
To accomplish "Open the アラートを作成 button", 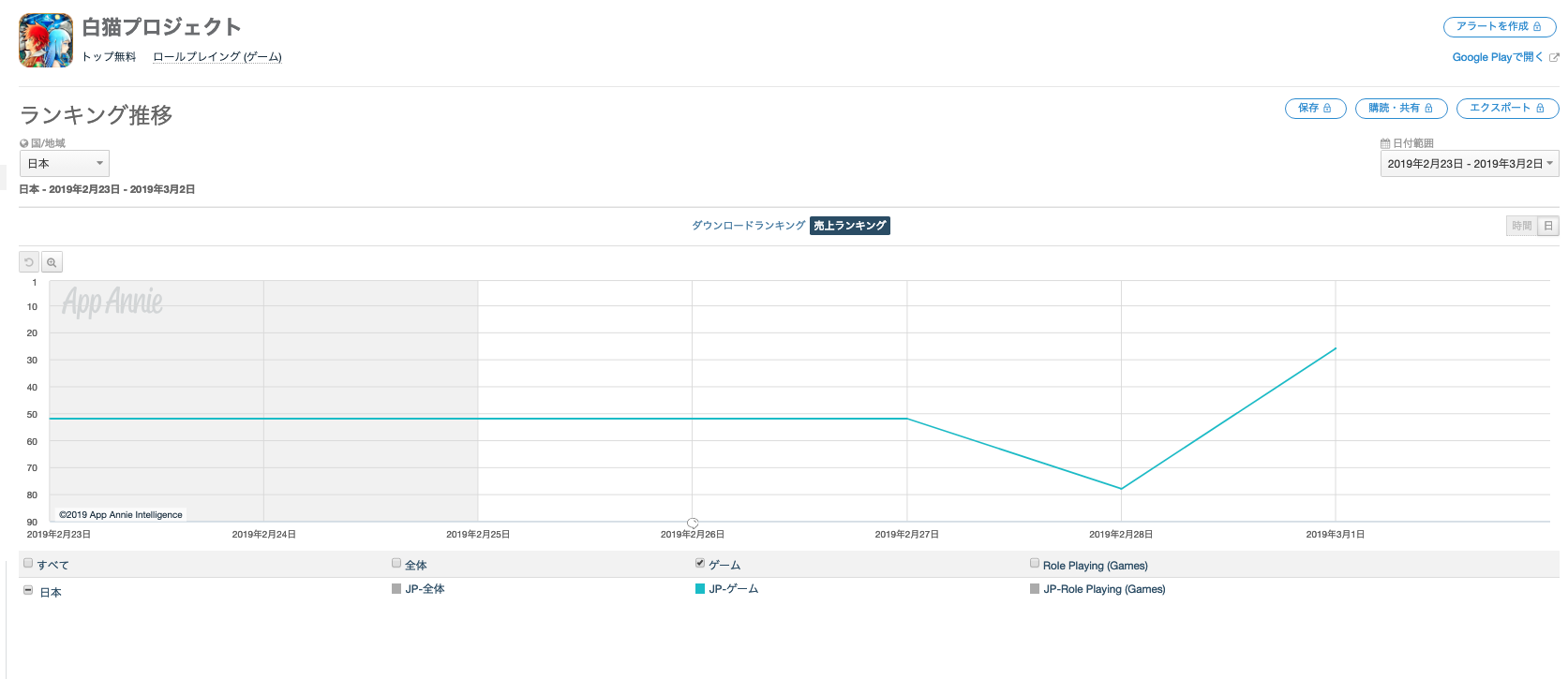I will [x=1499, y=26].
